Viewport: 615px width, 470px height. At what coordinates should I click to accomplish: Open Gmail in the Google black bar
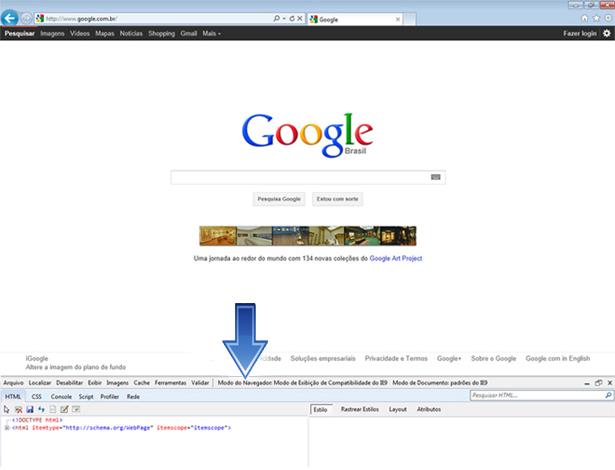click(x=189, y=33)
